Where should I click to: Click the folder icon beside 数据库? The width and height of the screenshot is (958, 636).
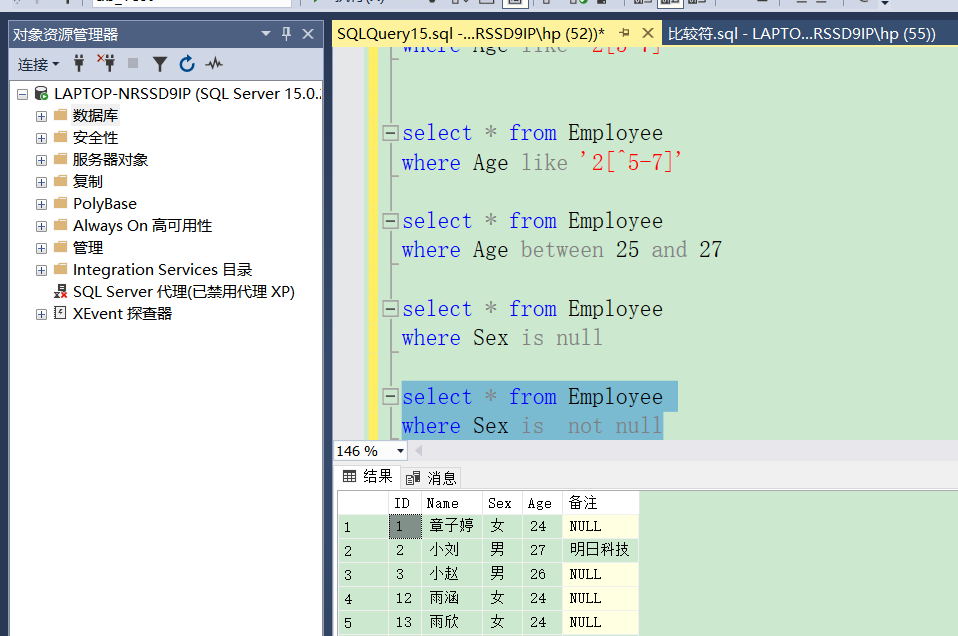click(x=60, y=115)
